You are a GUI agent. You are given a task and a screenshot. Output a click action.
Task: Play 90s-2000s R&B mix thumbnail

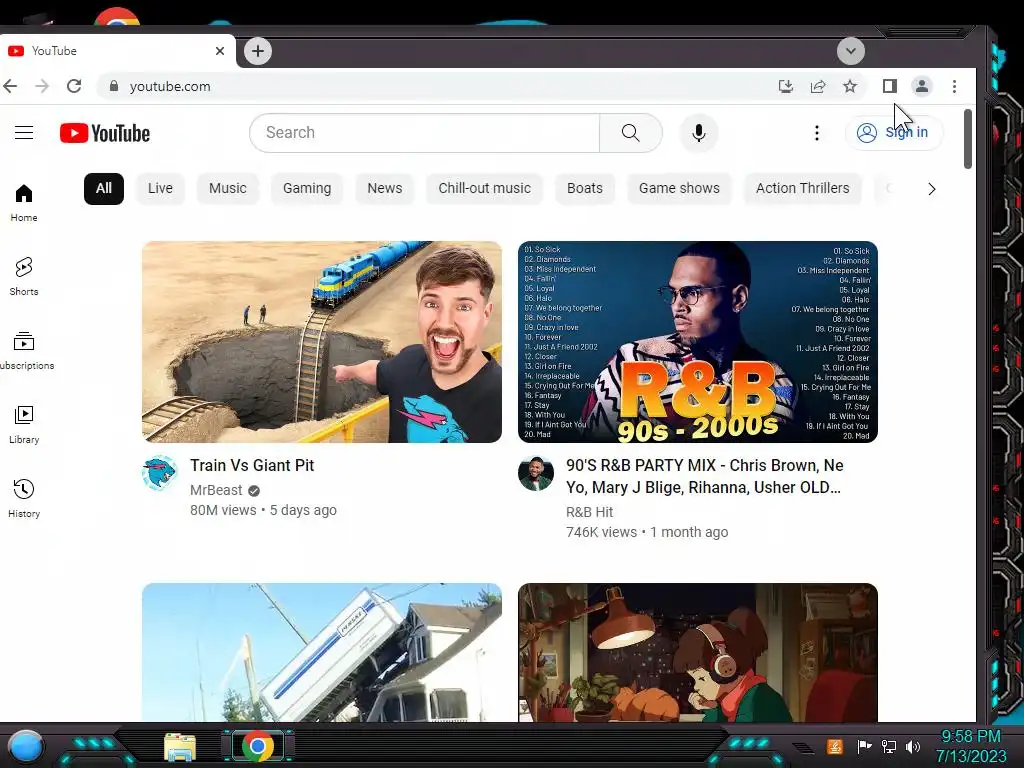tap(697, 342)
